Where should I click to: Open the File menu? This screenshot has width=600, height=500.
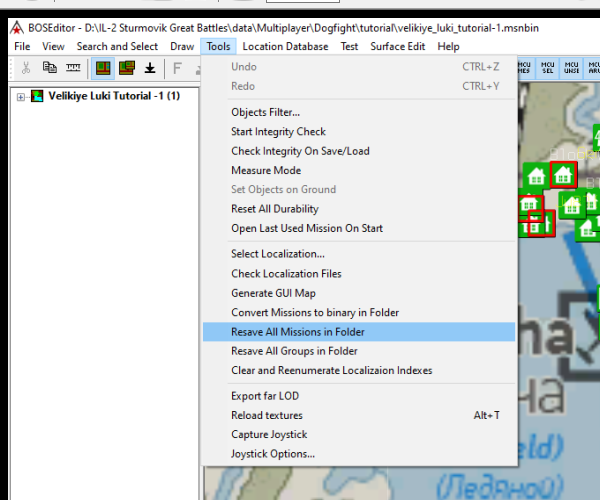pos(22,46)
